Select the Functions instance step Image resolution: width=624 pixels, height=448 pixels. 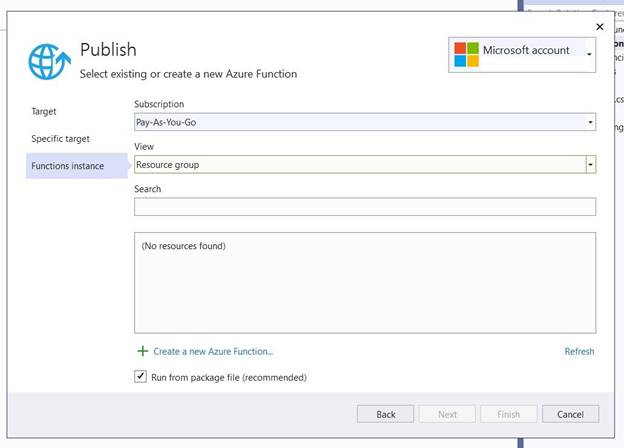click(77, 166)
